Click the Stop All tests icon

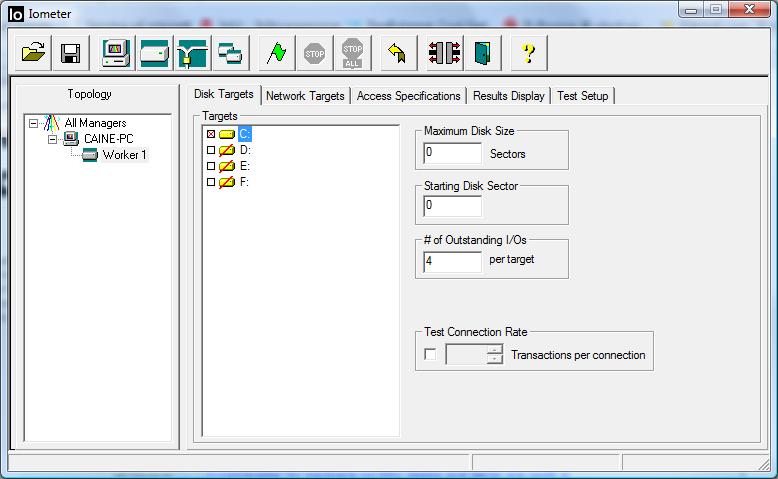click(x=352, y=53)
